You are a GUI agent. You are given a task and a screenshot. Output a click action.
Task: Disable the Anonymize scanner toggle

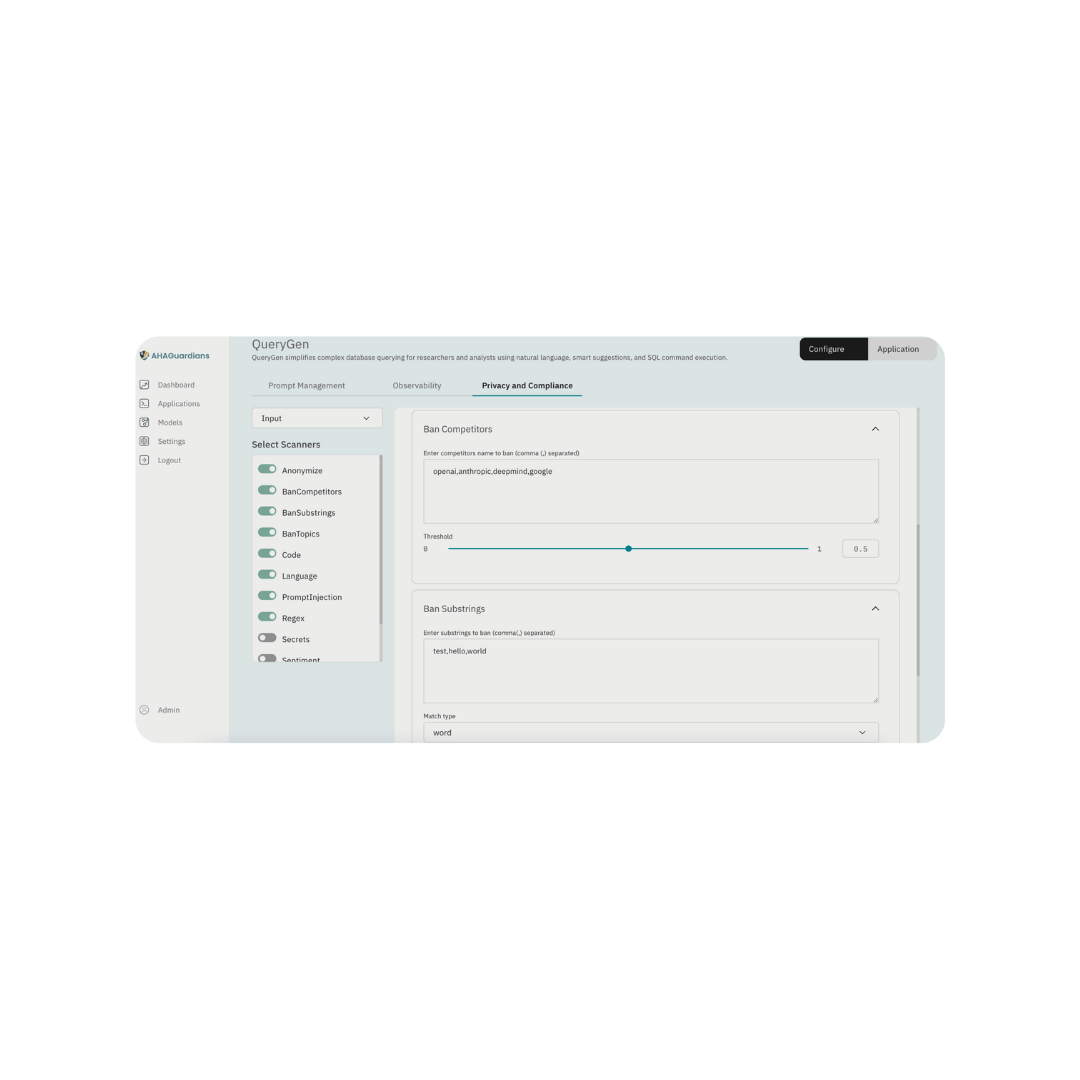pyautogui.click(x=267, y=469)
